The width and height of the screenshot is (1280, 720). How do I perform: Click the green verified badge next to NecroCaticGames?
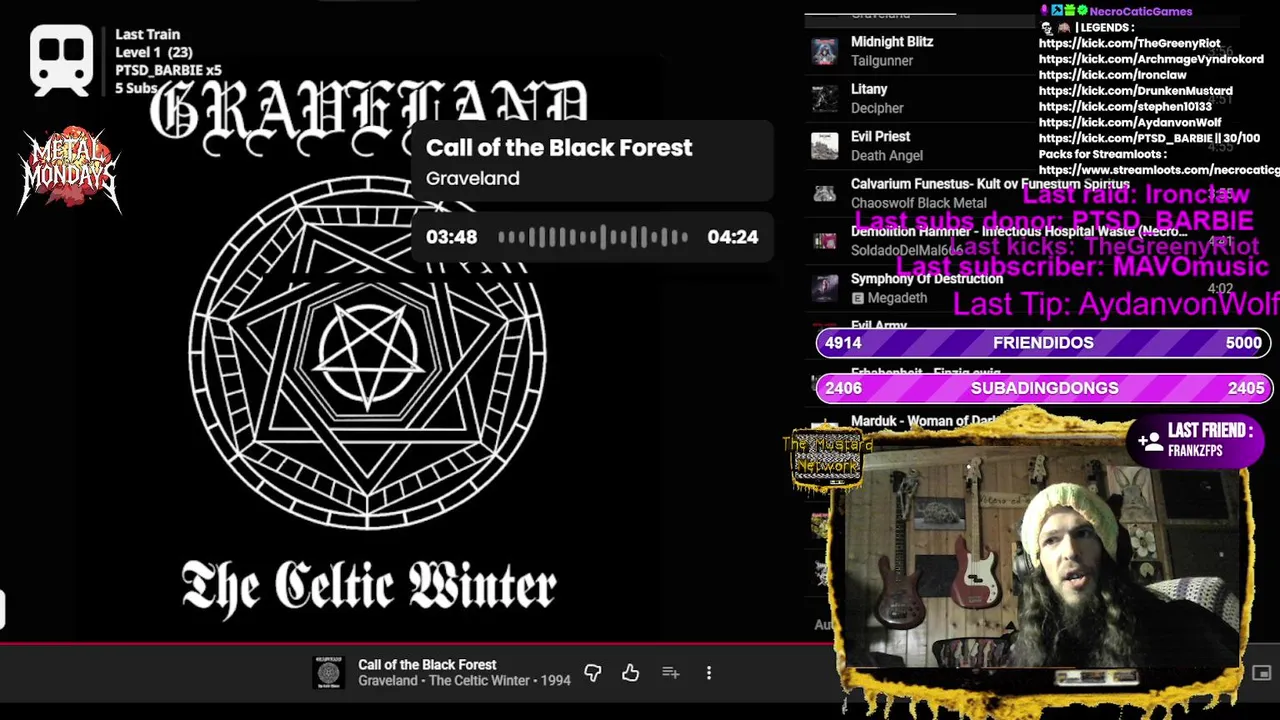click(1081, 11)
